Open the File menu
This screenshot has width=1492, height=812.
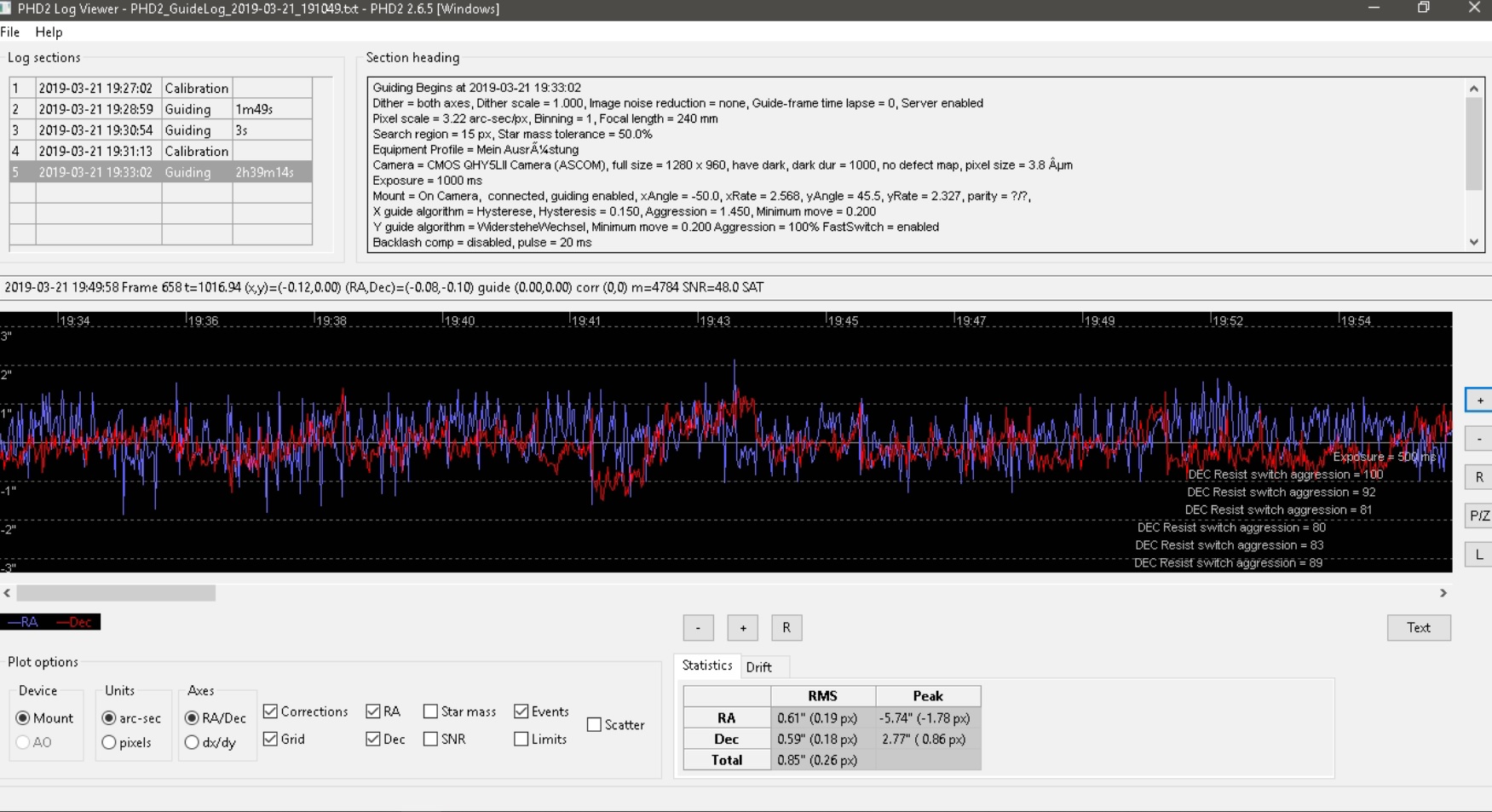(10, 32)
